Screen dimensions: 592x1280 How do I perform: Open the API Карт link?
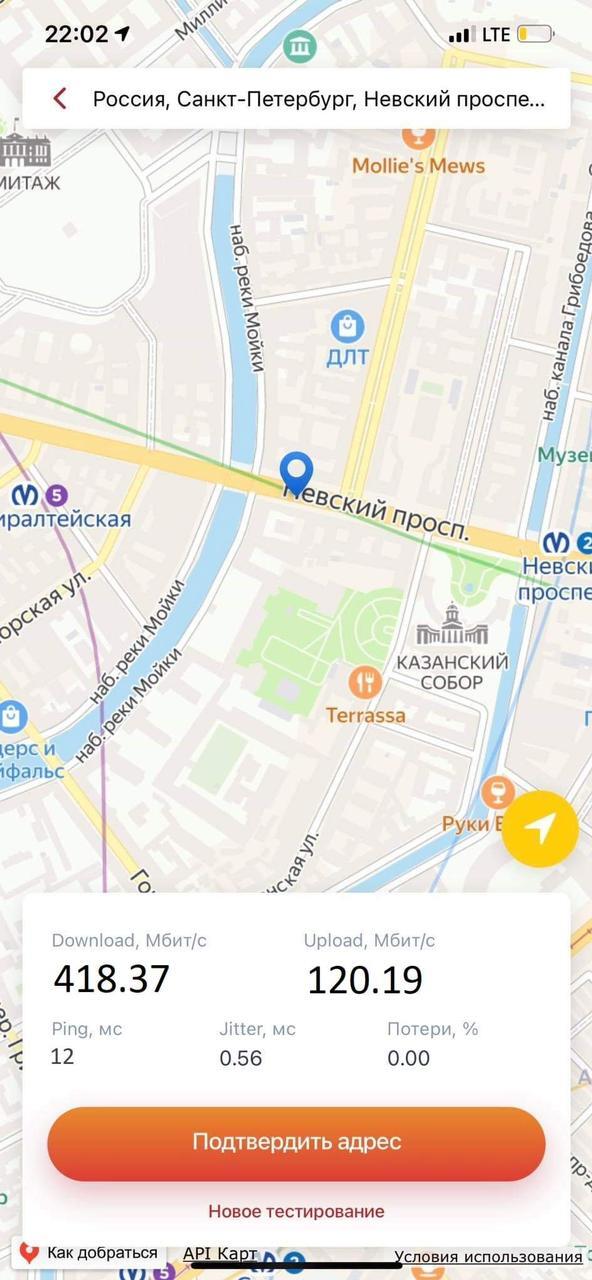(x=220, y=1254)
